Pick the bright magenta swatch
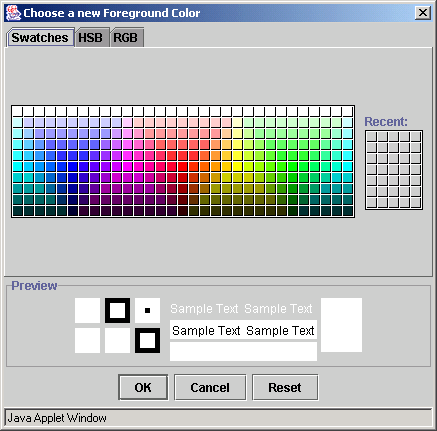 (x=127, y=166)
